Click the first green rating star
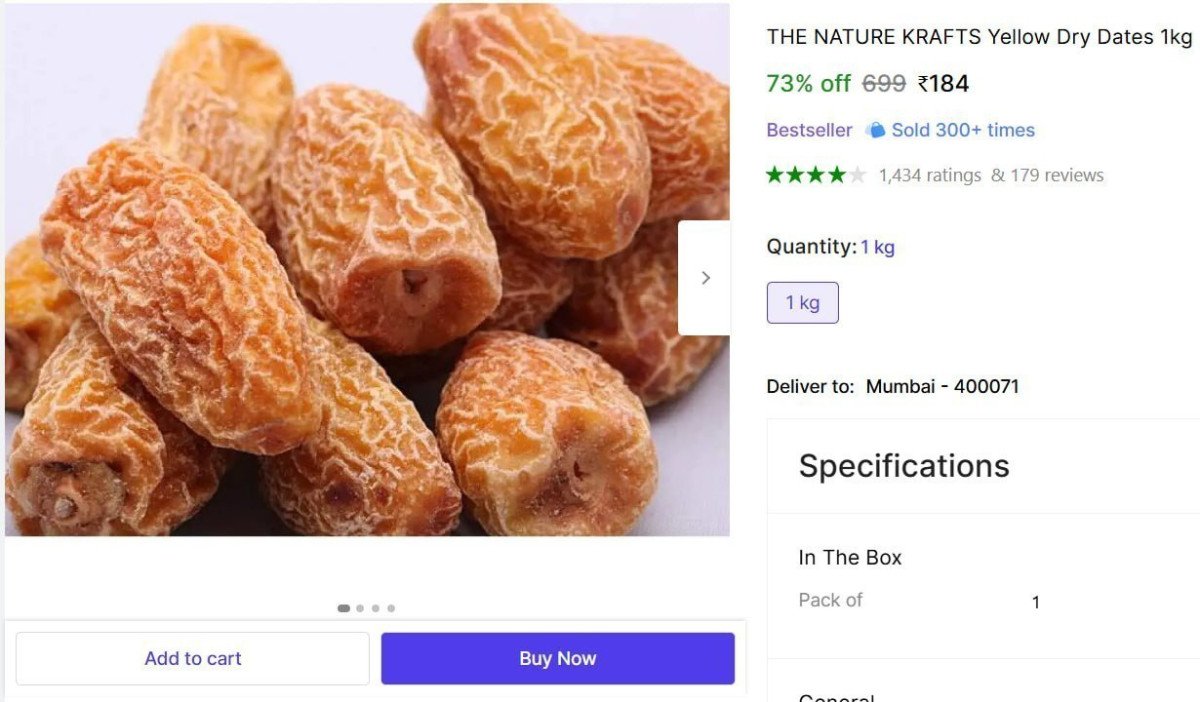 [776, 174]
